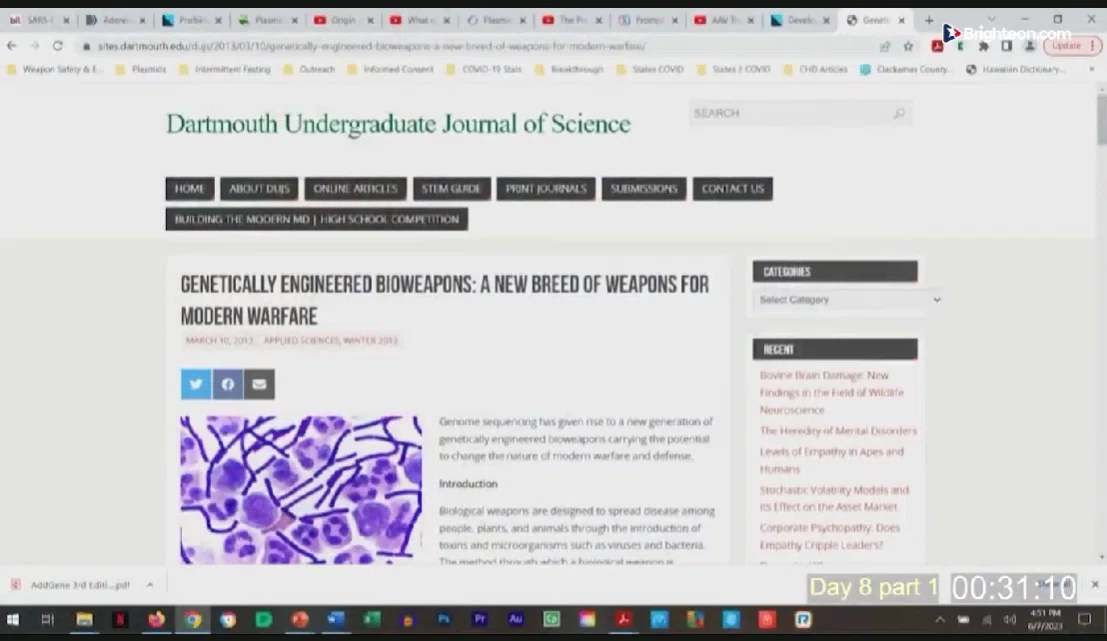Open Adobe Acrobat from the taskbar

click(x=623, y=620)
